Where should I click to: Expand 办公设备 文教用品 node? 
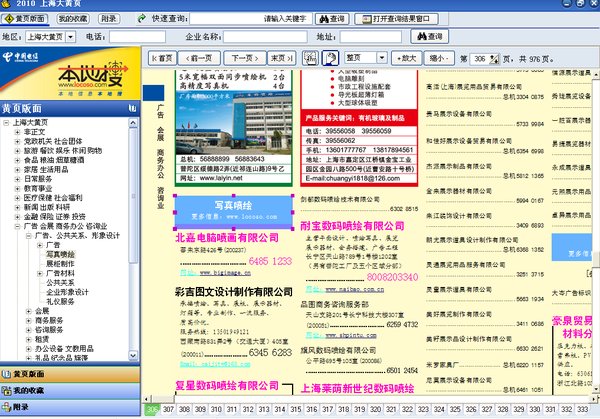29,349
